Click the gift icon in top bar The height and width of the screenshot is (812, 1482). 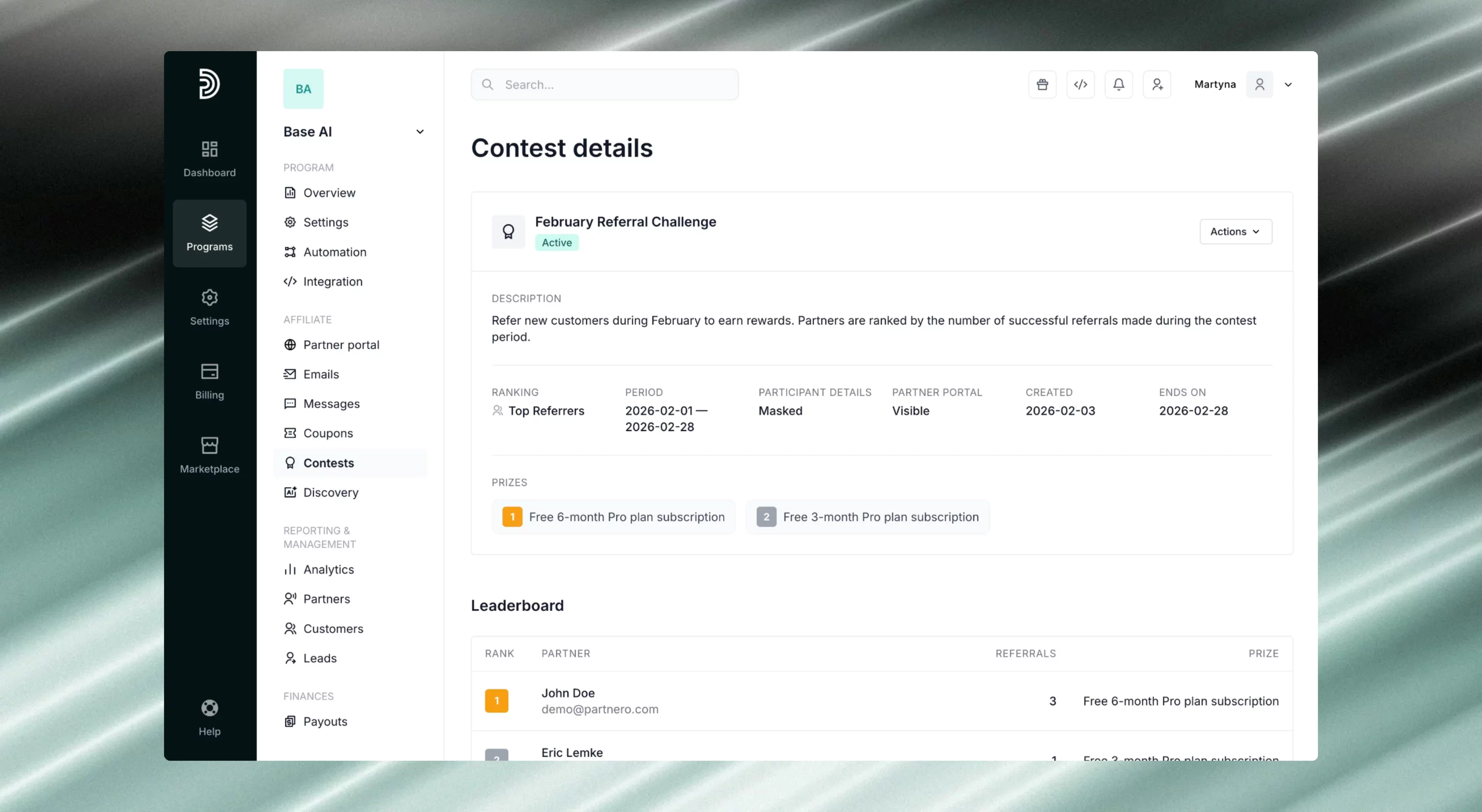pos(1042,84)
